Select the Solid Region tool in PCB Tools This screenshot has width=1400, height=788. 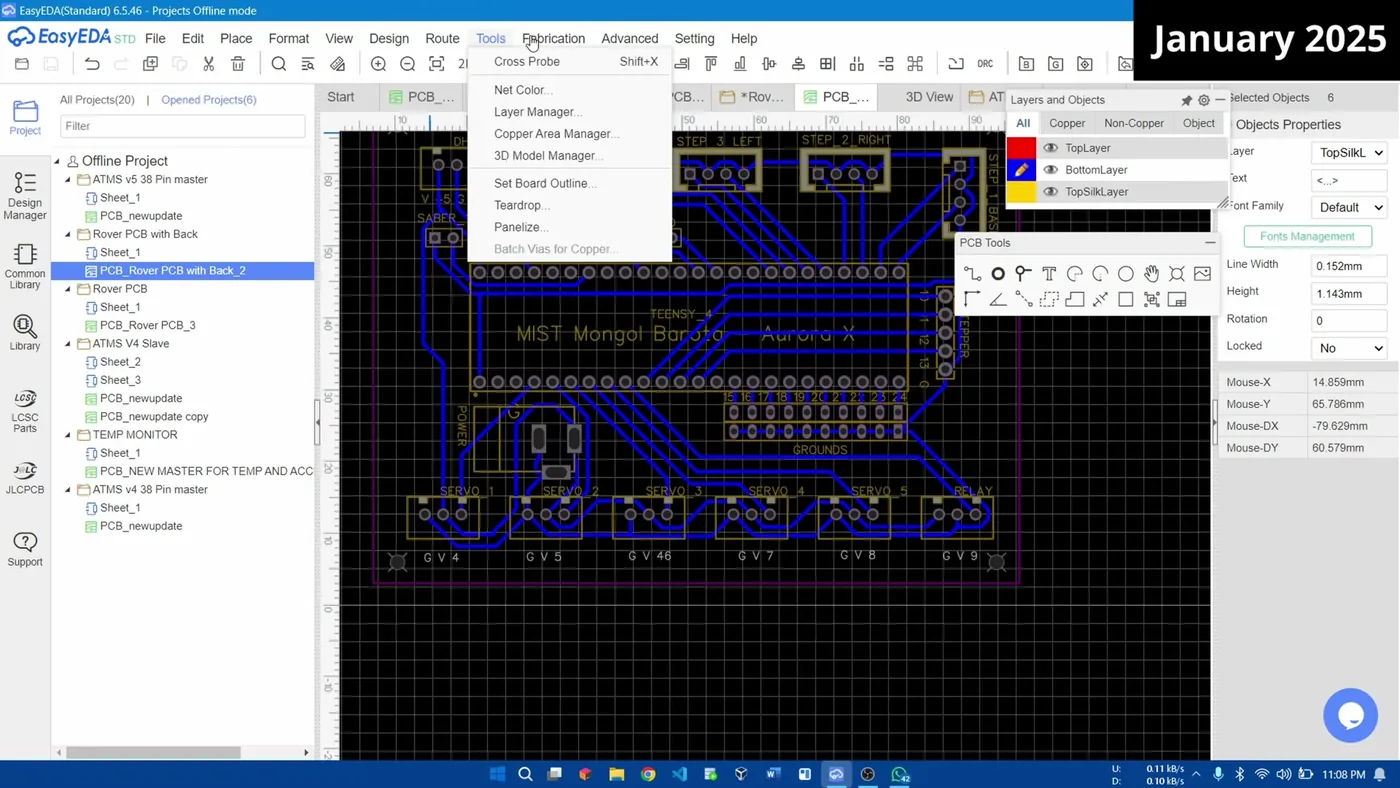pyautogui.click(x=1075, y=299)
